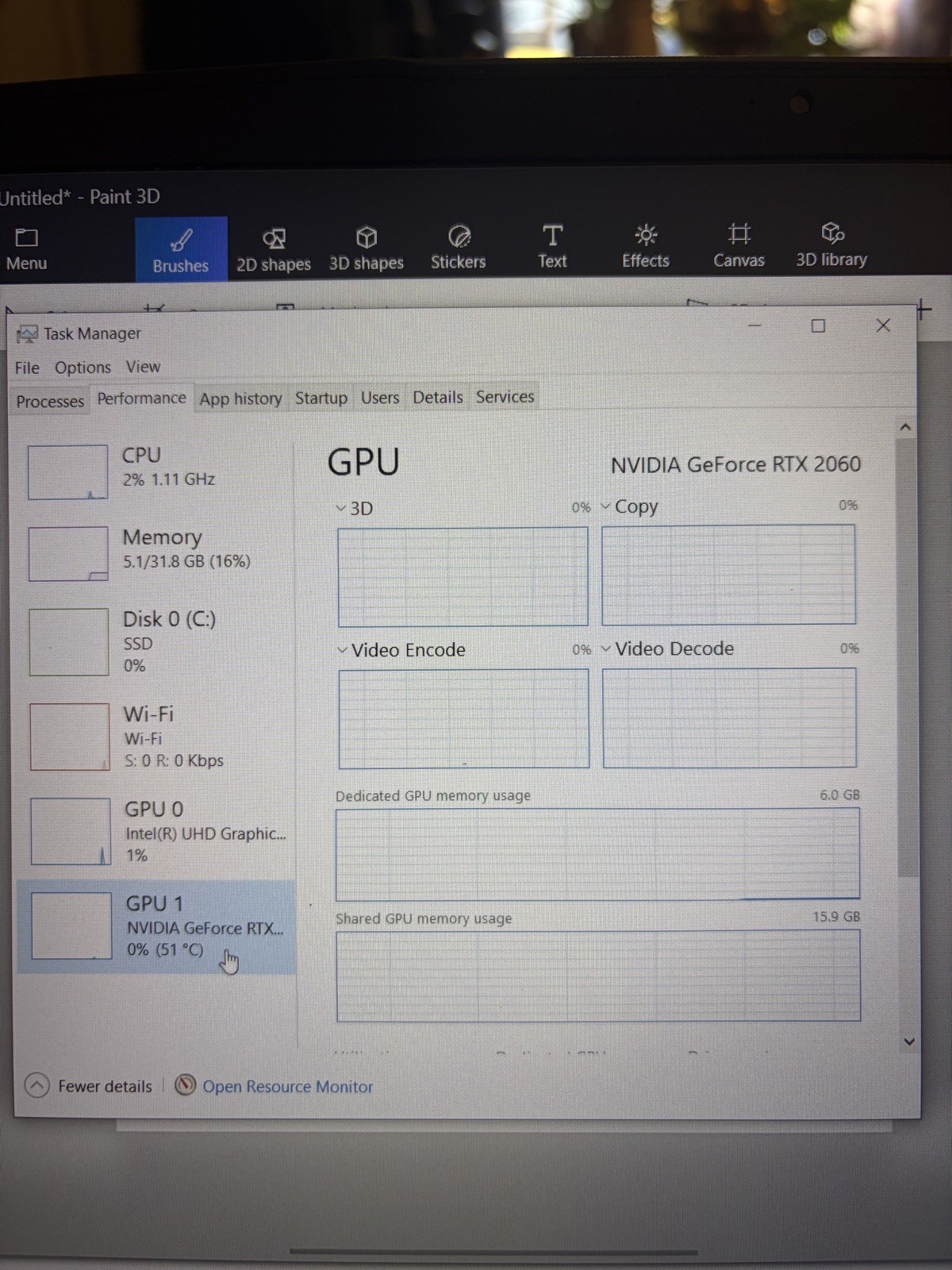Switch to the App history tab
952x1270 pixels.
tap(241, 398)
